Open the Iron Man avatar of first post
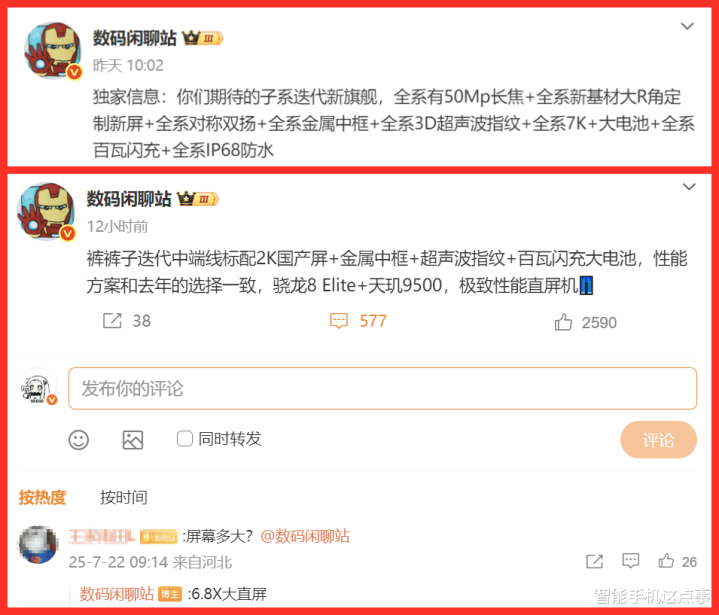This screenshot has height=615, width=719. click(53, 50)
